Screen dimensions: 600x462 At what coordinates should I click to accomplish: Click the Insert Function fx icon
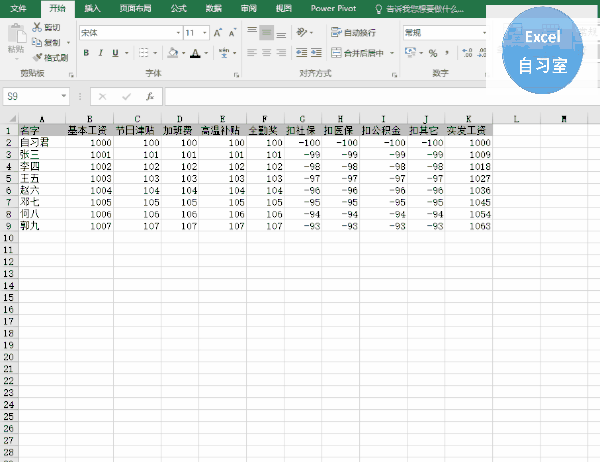148,97
